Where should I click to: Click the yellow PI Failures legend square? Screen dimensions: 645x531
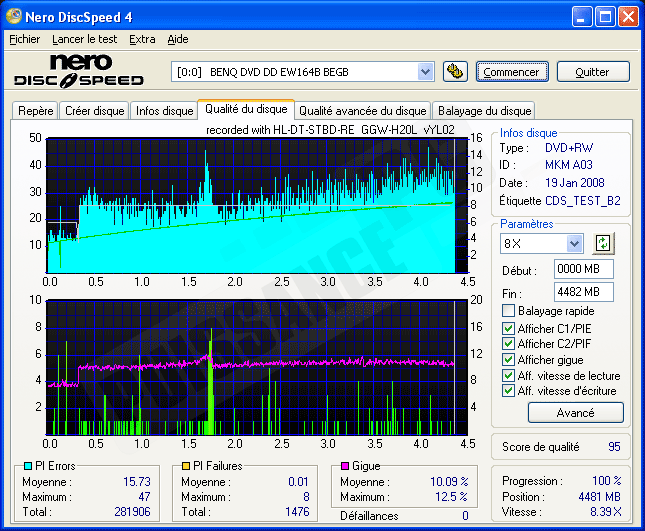(x=188, y=466)
